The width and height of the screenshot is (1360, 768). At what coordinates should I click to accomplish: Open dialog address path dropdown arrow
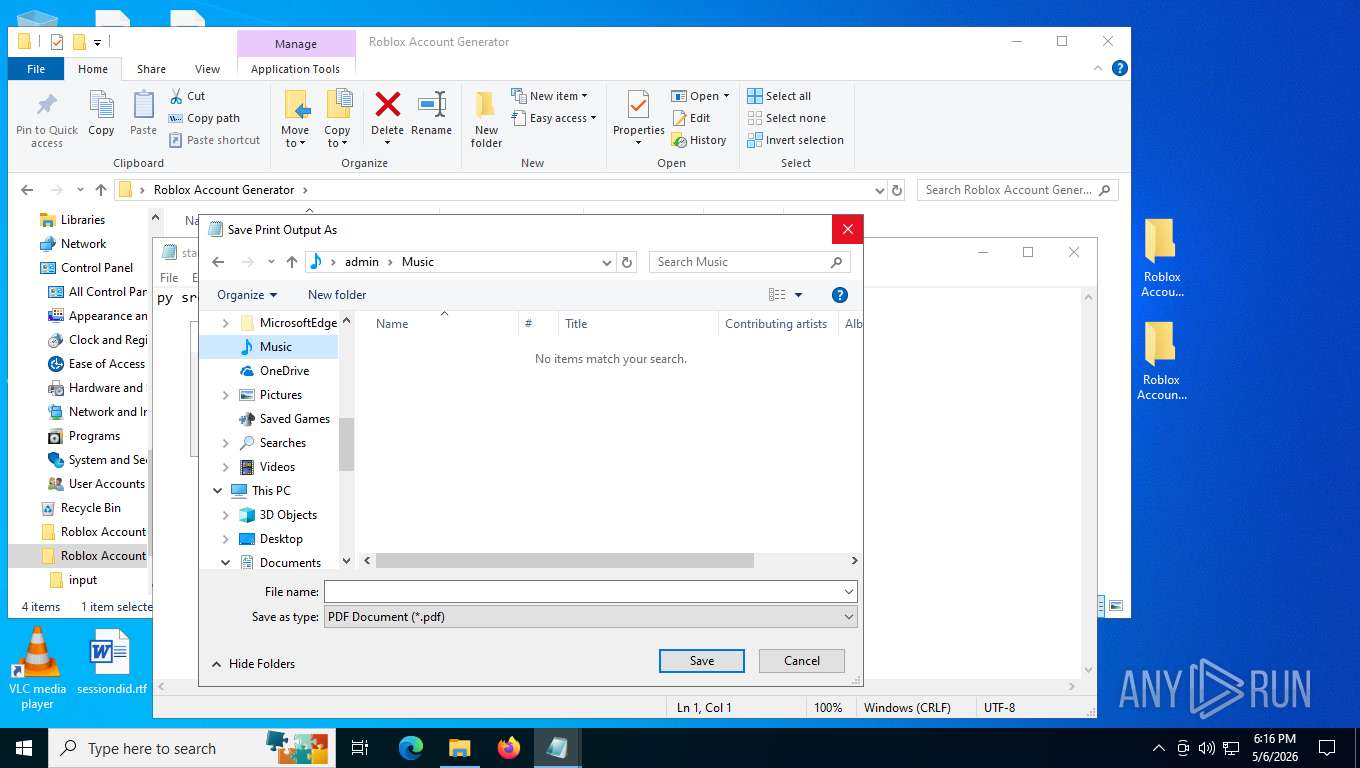point(607,262)
